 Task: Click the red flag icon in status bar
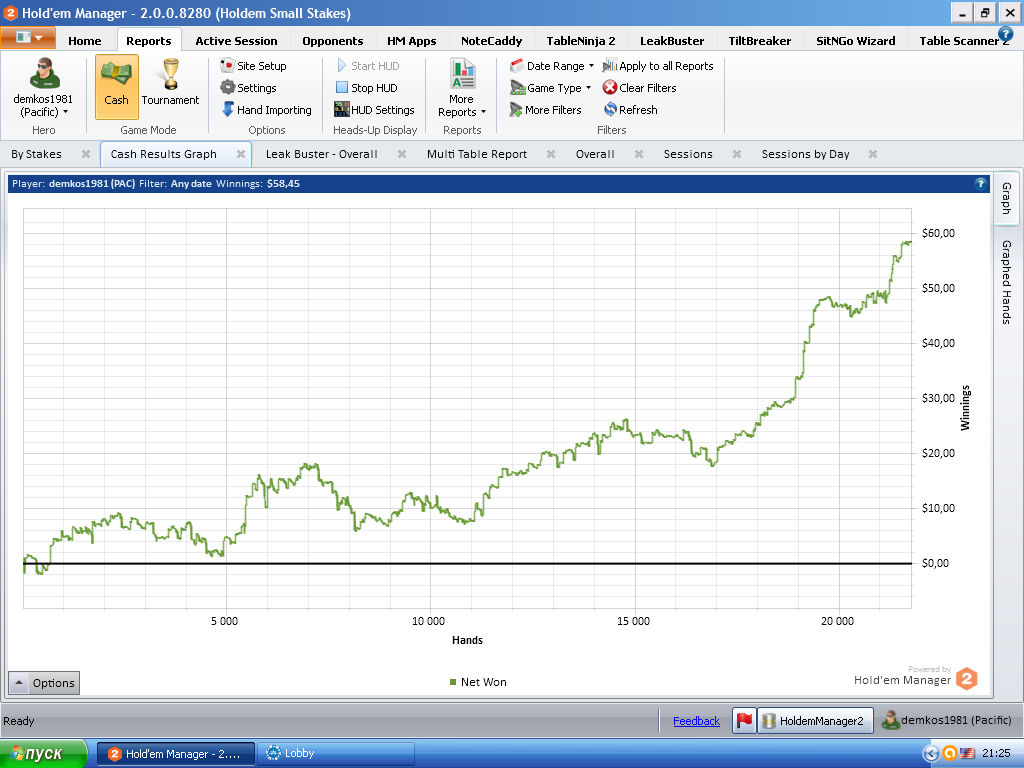[x=744, y=720]
